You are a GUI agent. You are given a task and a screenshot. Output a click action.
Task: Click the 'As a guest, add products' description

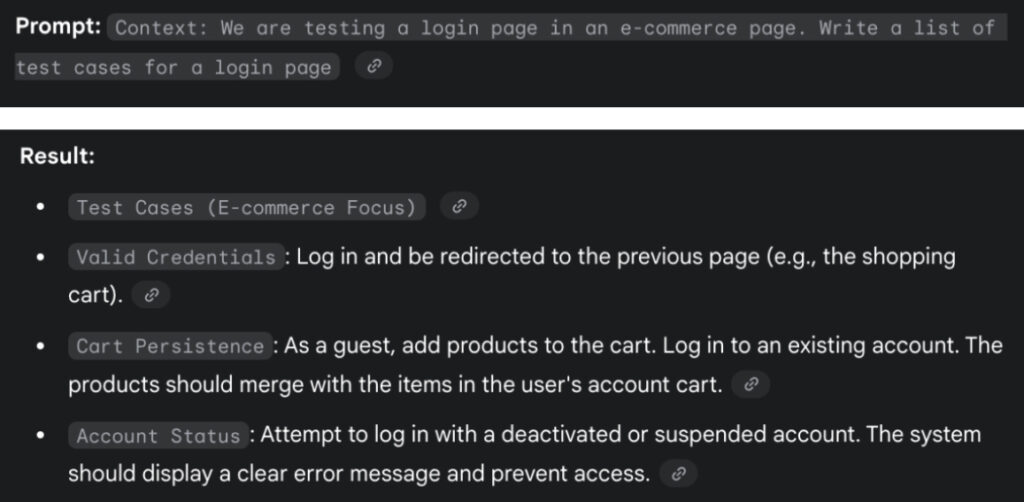[640, 346]
